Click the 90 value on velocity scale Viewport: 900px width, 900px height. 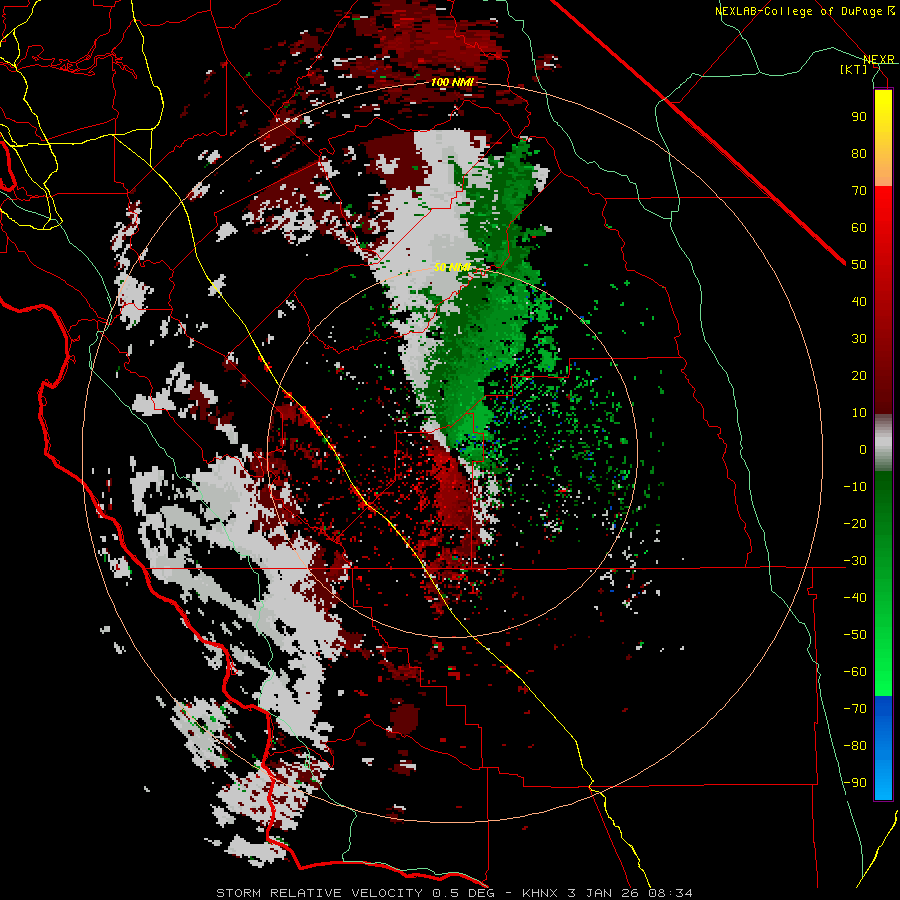[859, 117]
